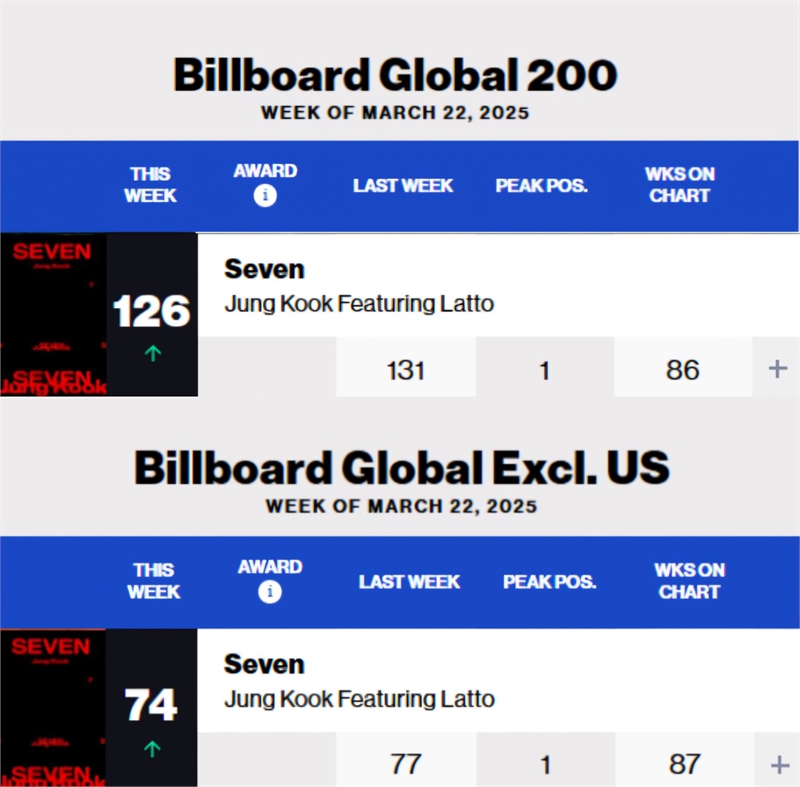Click weeks on chart value 87
Viewport: 800px width, 787px height.
coord(684,765)
